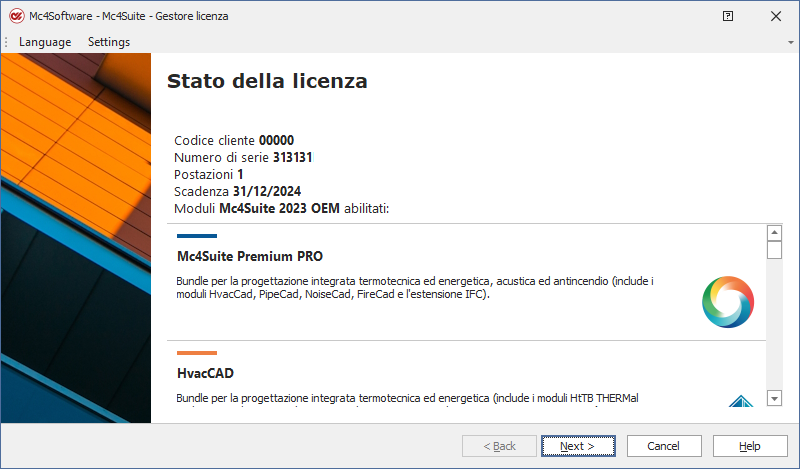This screenshot has width=800, height=469.
Task: Click the blue bar above Mc4Suite Premium PRO
Action: 196,236
